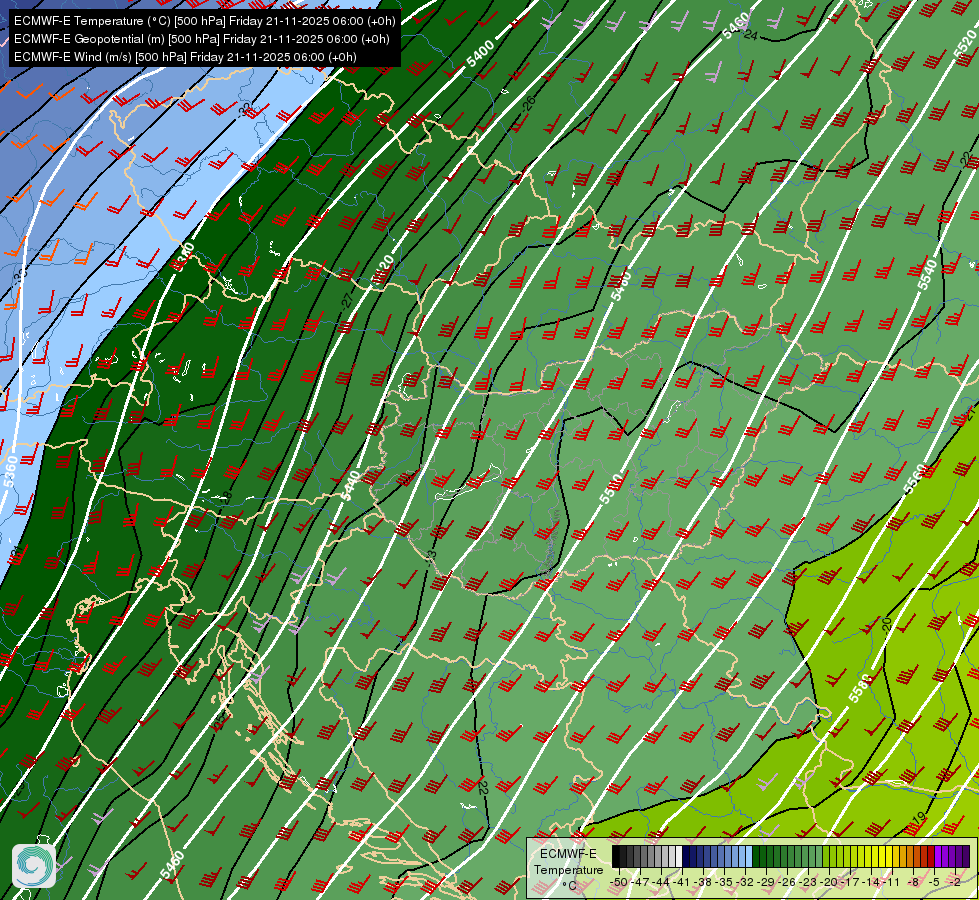
Task: Click the '-29' legend scale label
Action: [767, 882]
